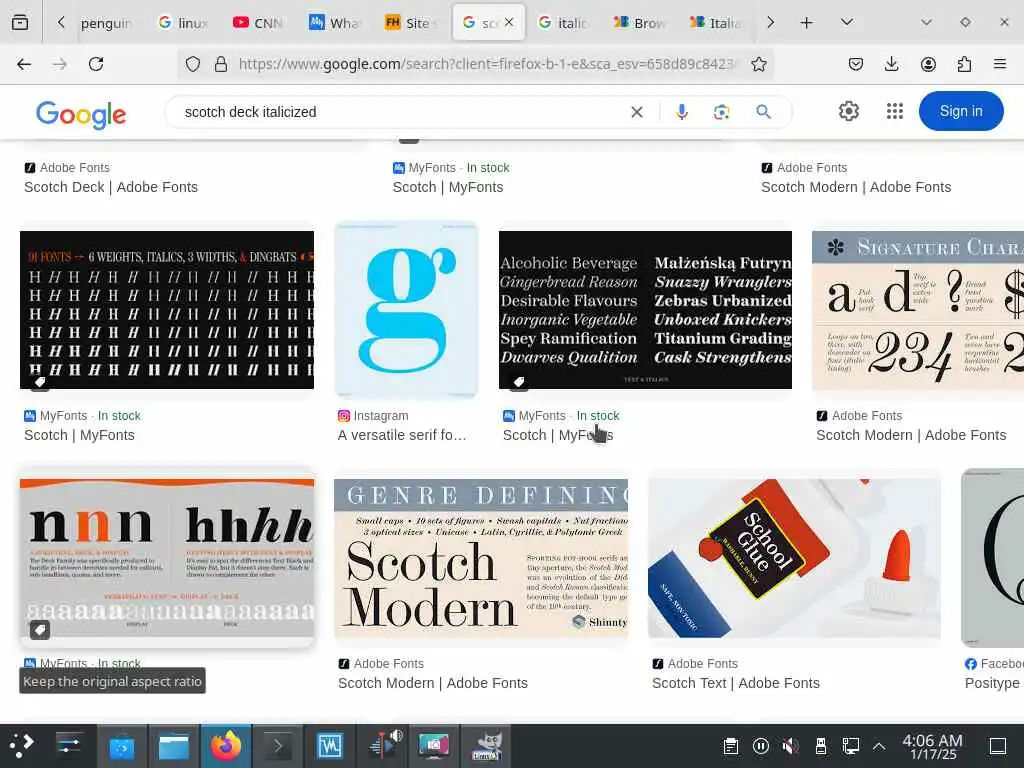
Task: Open Firefox View icon in tab bar
Action: click(x=20, y=22)
